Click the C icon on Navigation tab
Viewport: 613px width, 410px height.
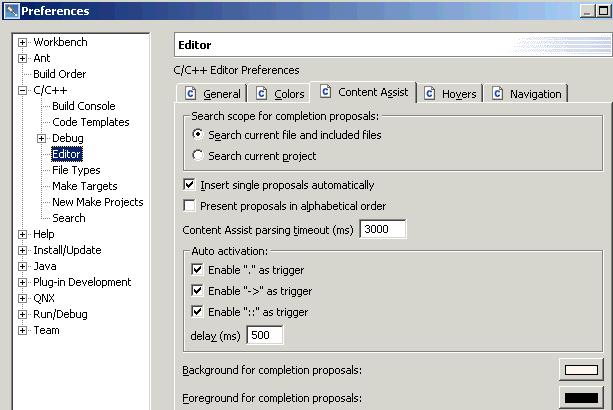coord(496,94)
